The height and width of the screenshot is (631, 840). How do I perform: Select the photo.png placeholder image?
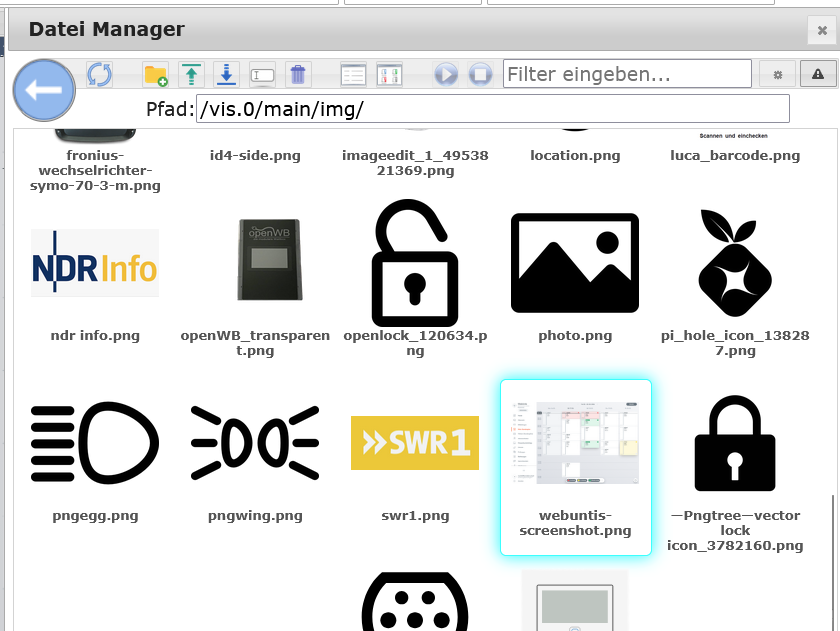575,263
